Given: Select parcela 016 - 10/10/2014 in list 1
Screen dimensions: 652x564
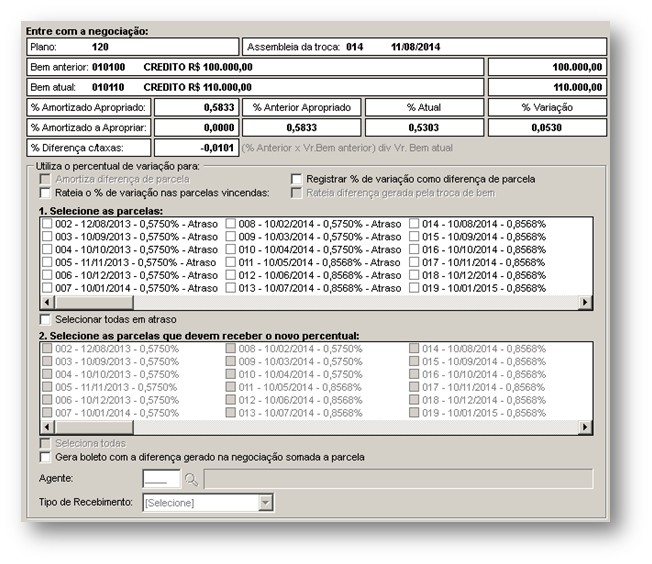Looking at the screenshot, I should pos(414,250).
